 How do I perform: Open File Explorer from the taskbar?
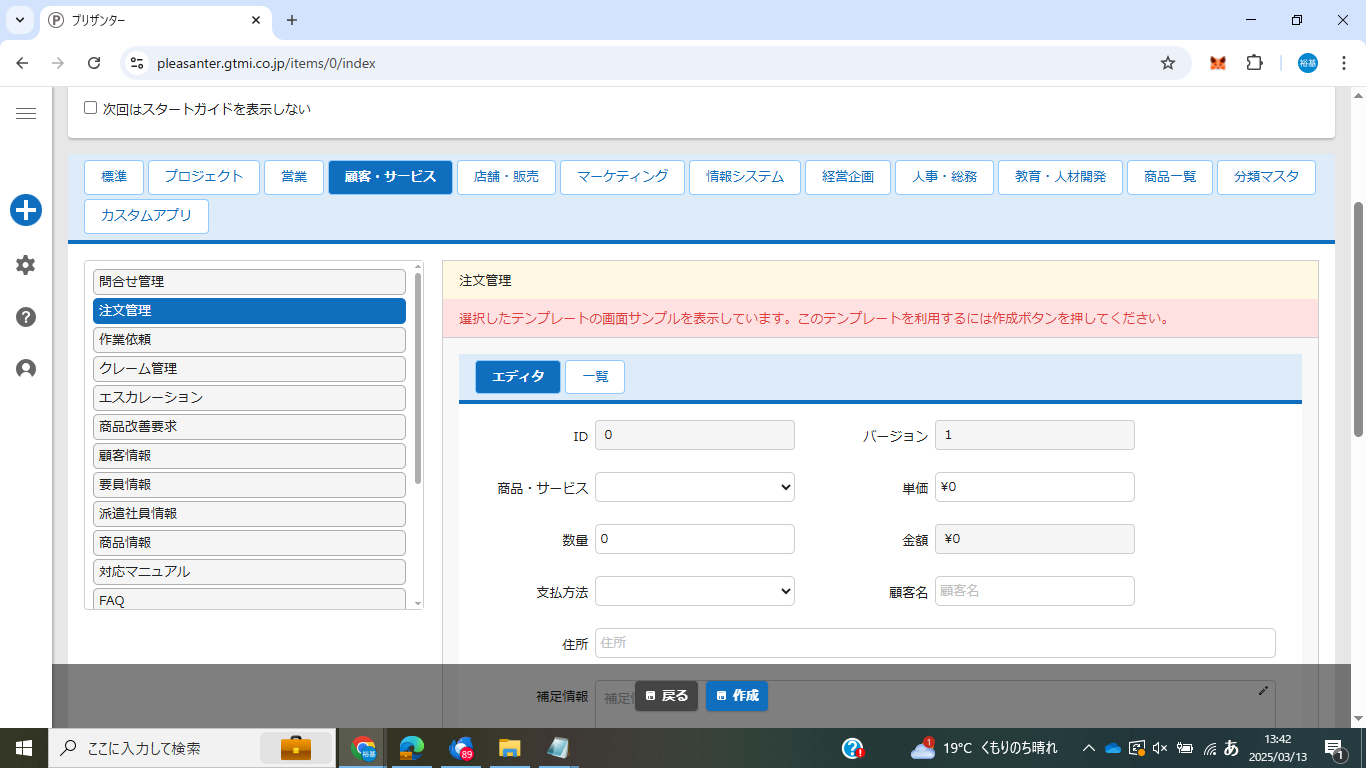click(x=510, y=748)
